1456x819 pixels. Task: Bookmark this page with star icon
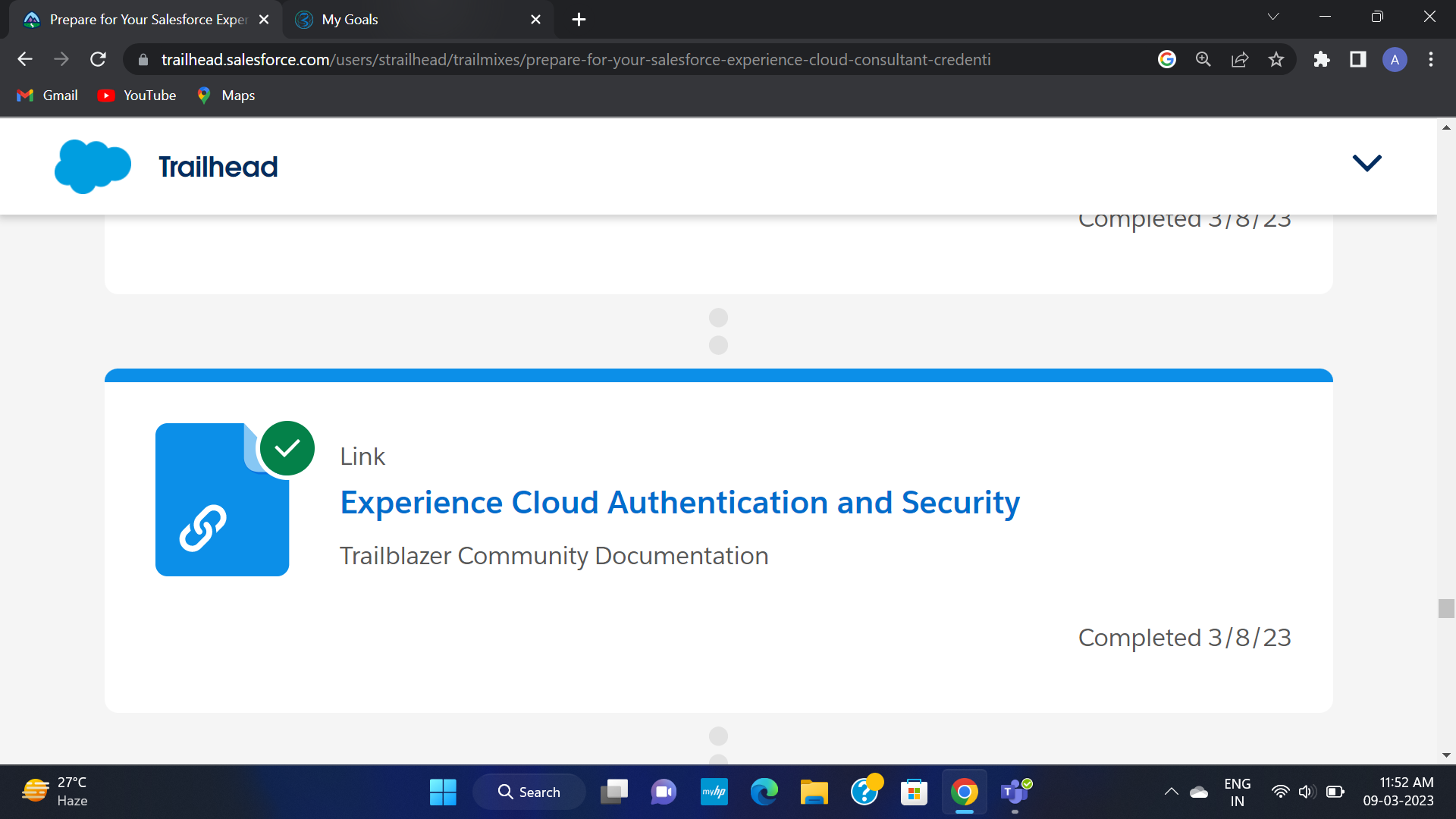tap(1276, 59)
